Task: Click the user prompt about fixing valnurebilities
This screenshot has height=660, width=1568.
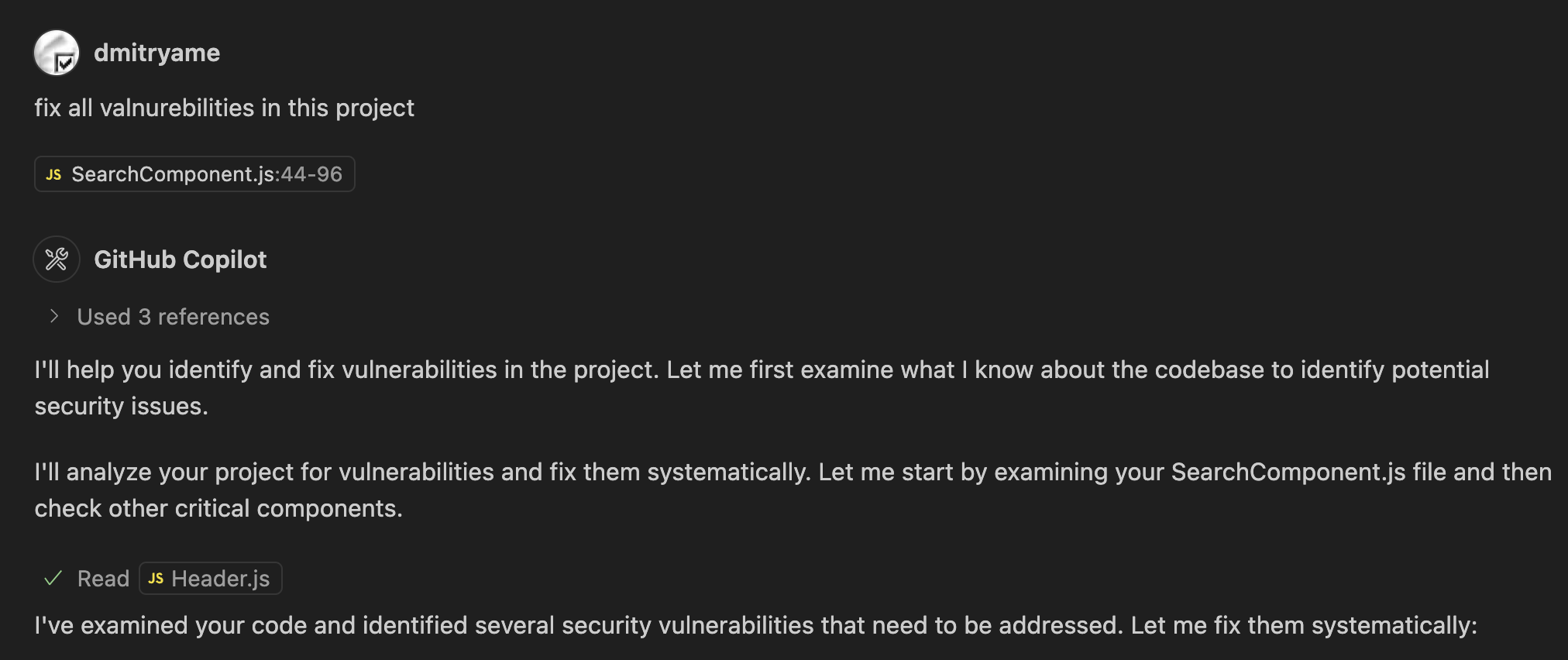Action: (224, 108)
